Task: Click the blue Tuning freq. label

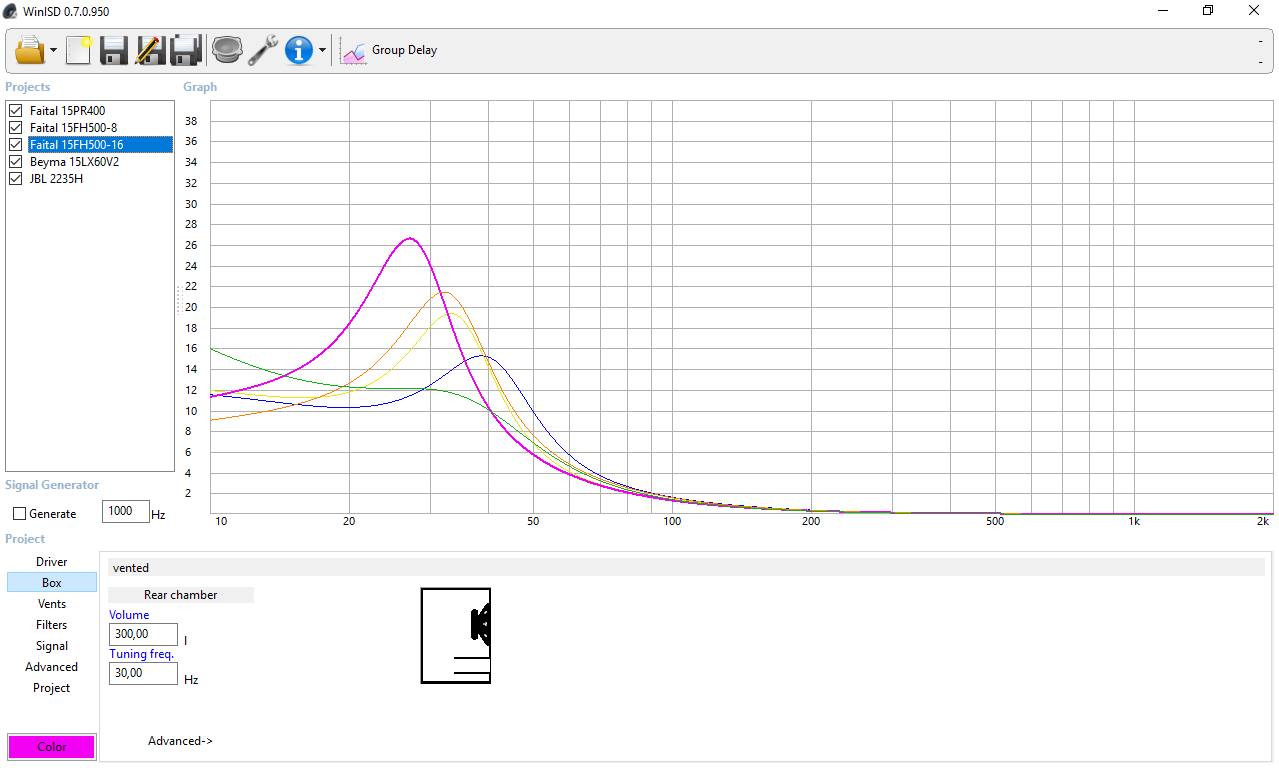Action: [142, 654]
